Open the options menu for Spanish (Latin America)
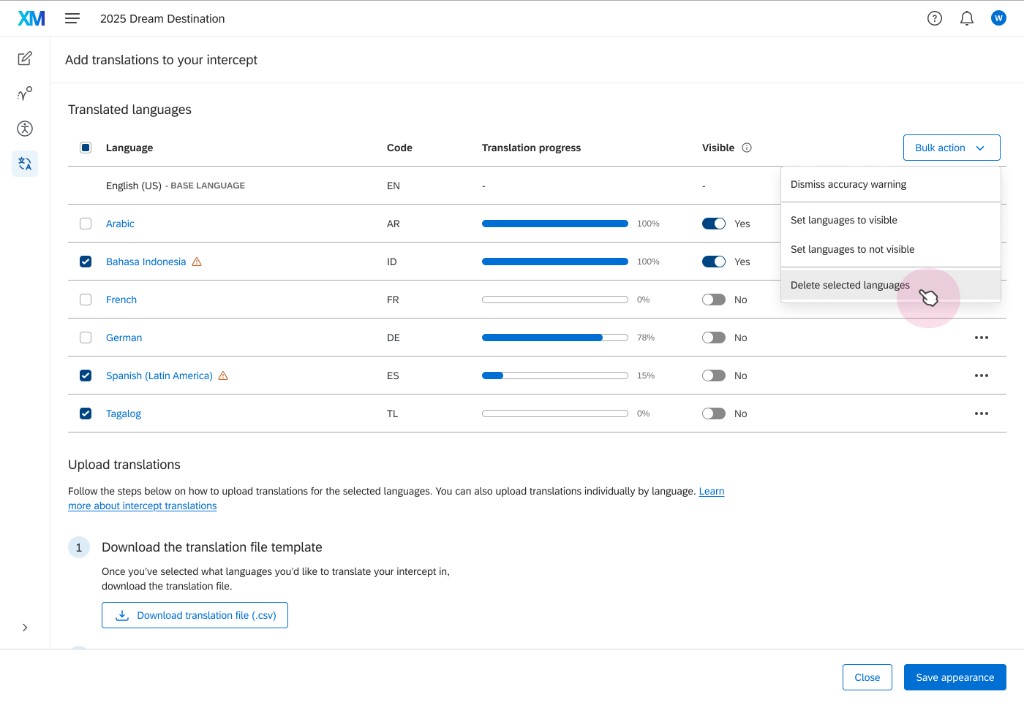The height and width of the screenshot is (705, 1024). pyautogui.click(x=981, y=375)
